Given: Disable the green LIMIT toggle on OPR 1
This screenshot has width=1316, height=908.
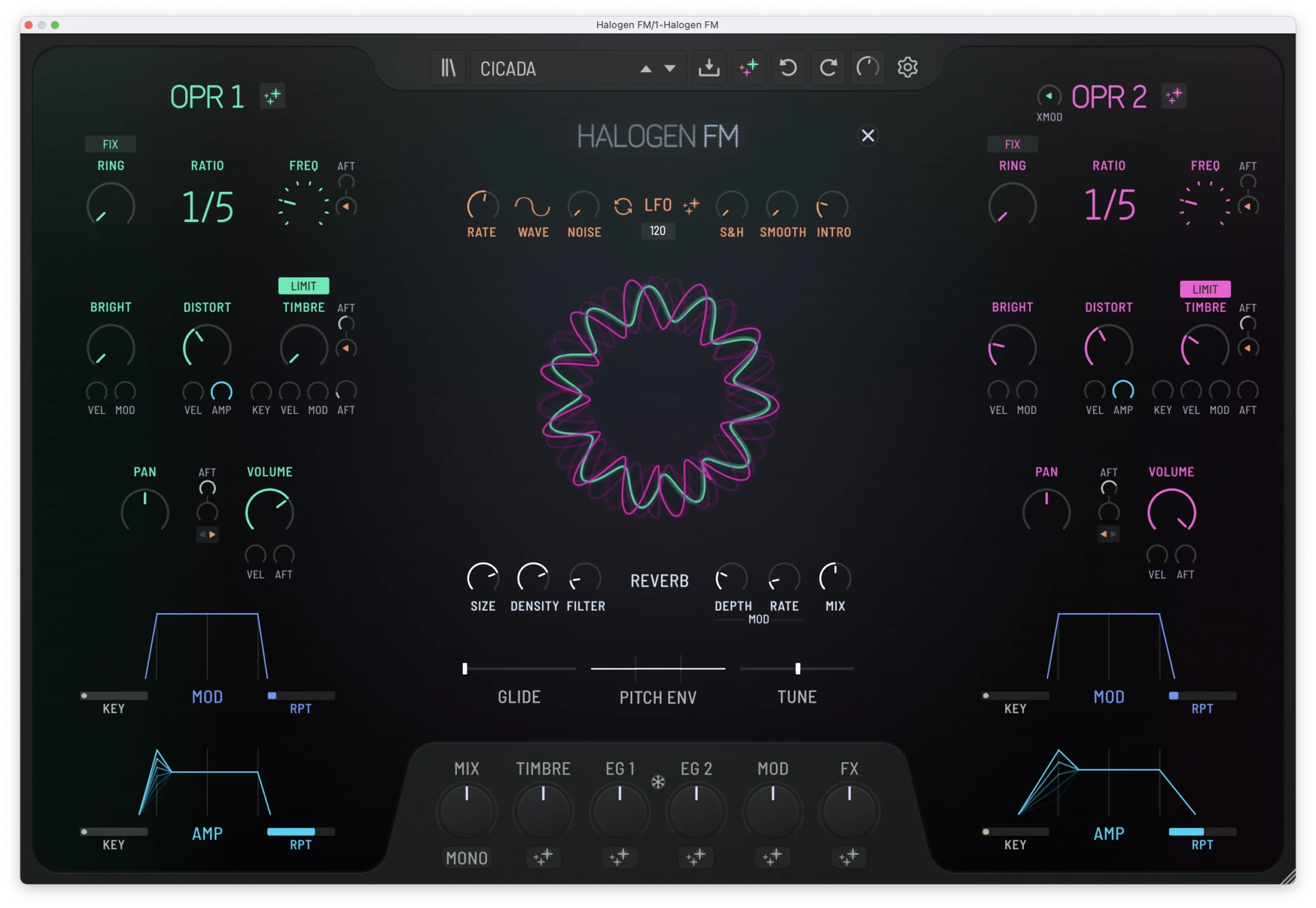Looking at the screenshot, I should coord(303,285).
